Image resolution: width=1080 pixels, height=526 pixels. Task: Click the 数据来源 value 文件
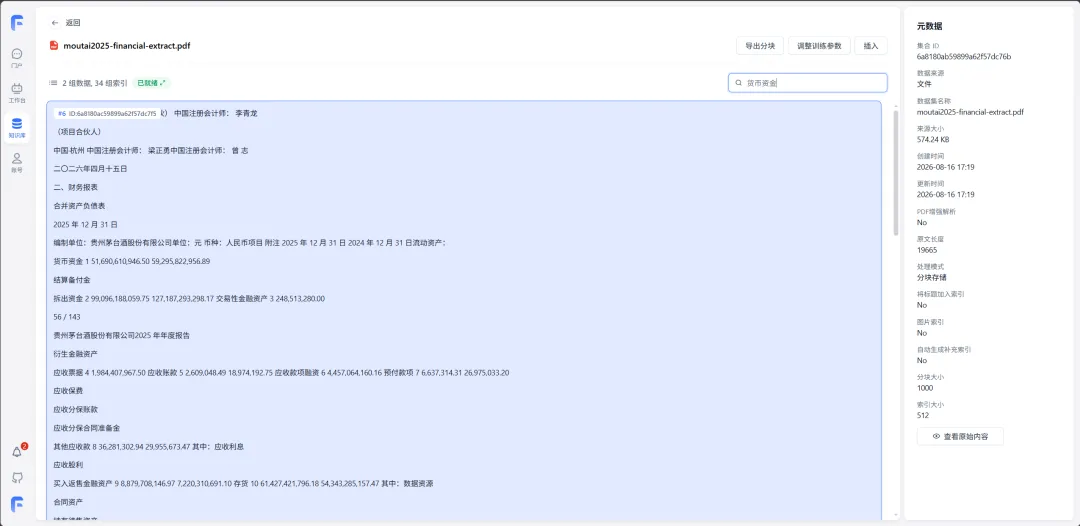924,84
